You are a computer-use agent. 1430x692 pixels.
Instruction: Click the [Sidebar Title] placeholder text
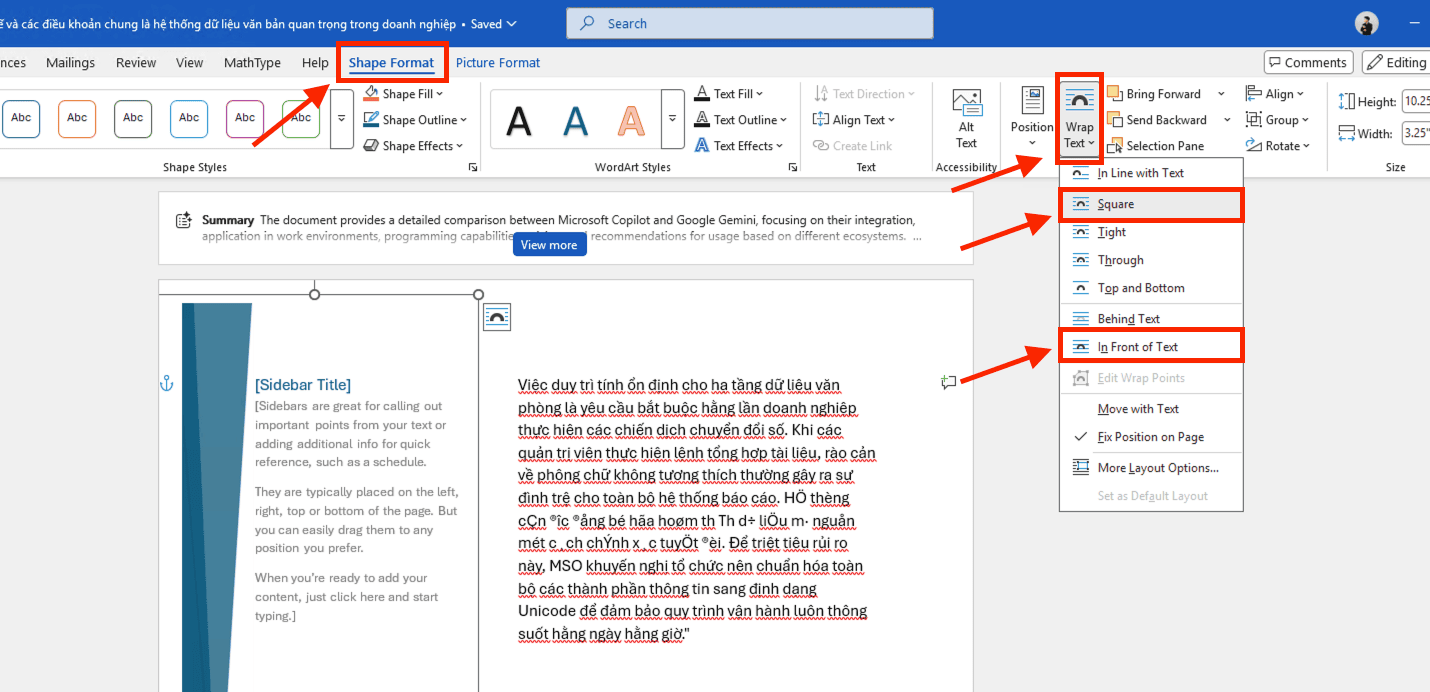(303, 385)
